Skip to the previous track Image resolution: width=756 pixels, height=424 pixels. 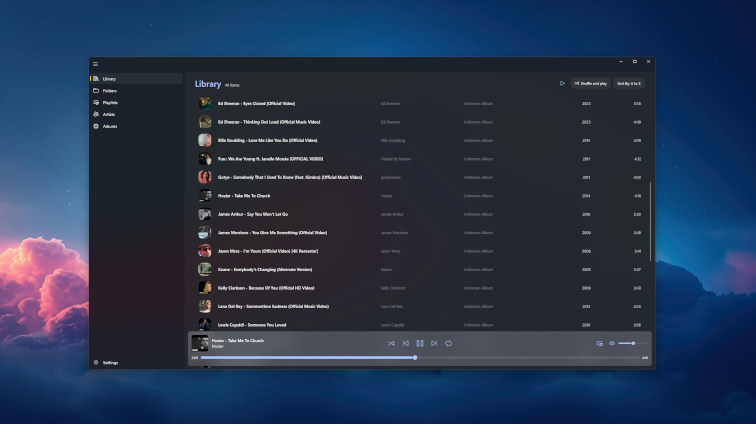[x=405, y=343]
